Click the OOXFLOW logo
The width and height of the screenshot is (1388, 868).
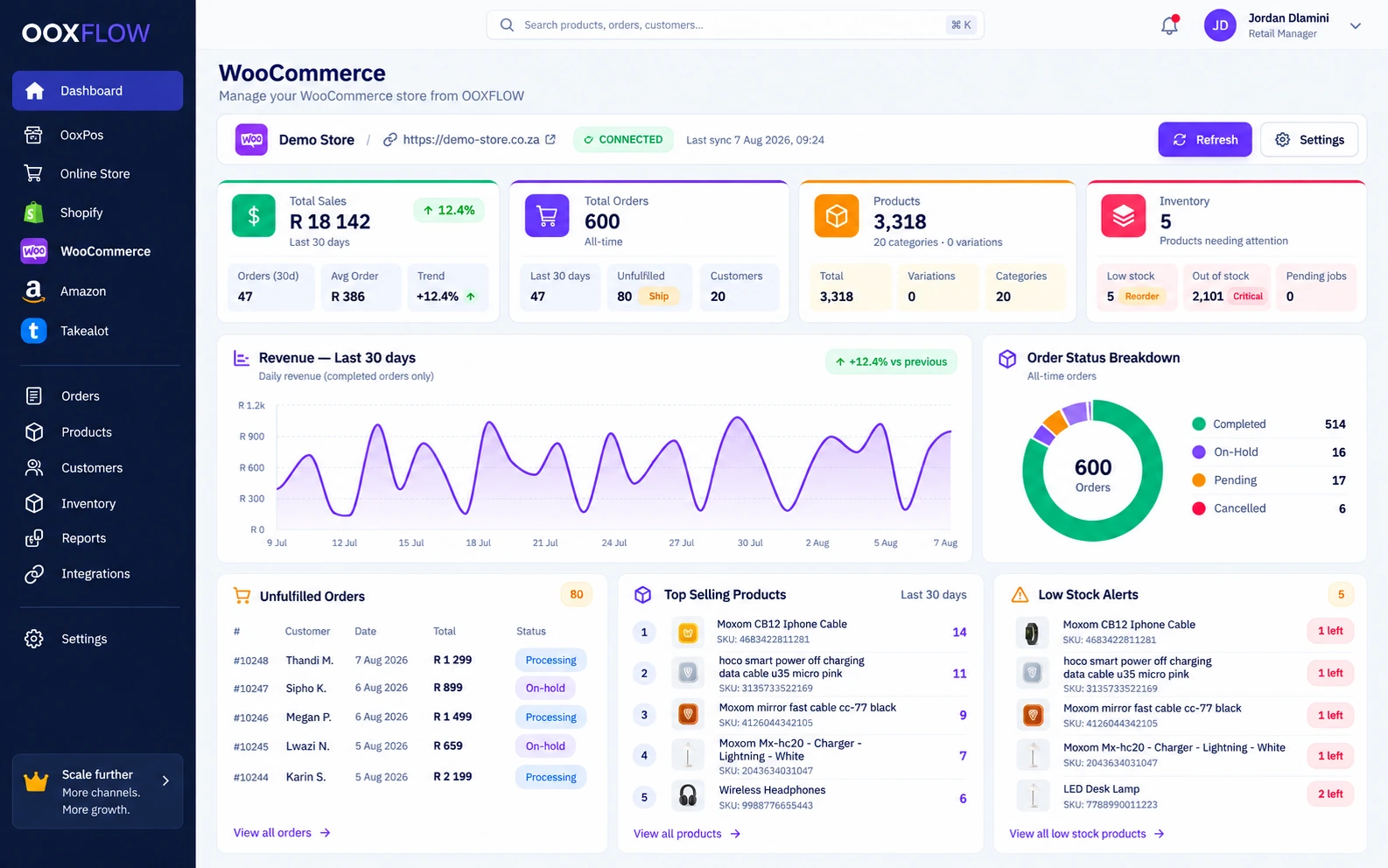(86, 32)
